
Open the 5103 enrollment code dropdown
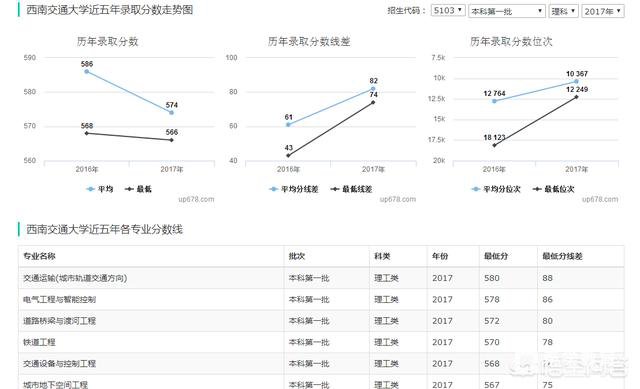[x=448, y=11]
